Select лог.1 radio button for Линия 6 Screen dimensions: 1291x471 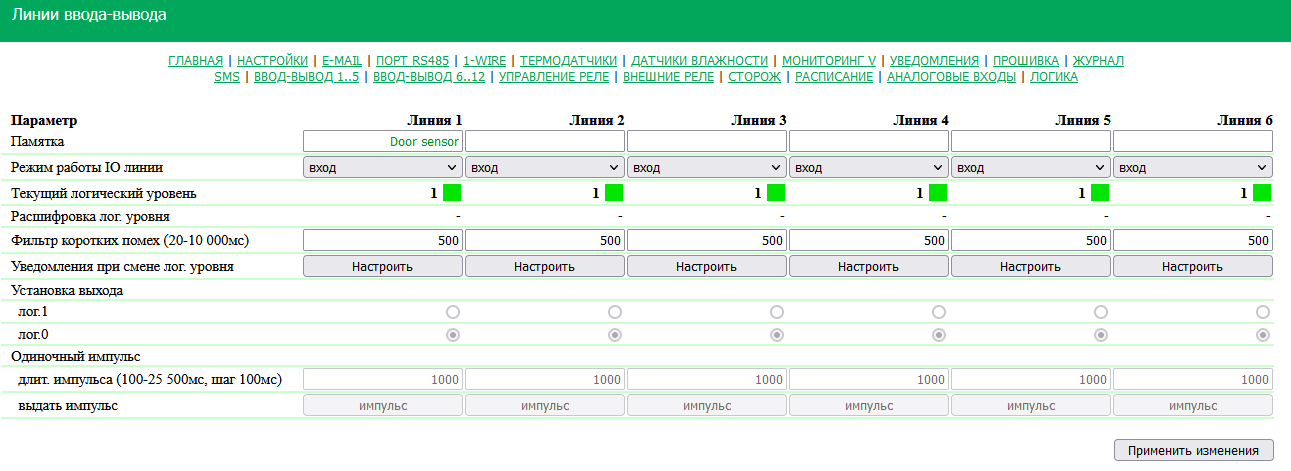click(1263, 312)
